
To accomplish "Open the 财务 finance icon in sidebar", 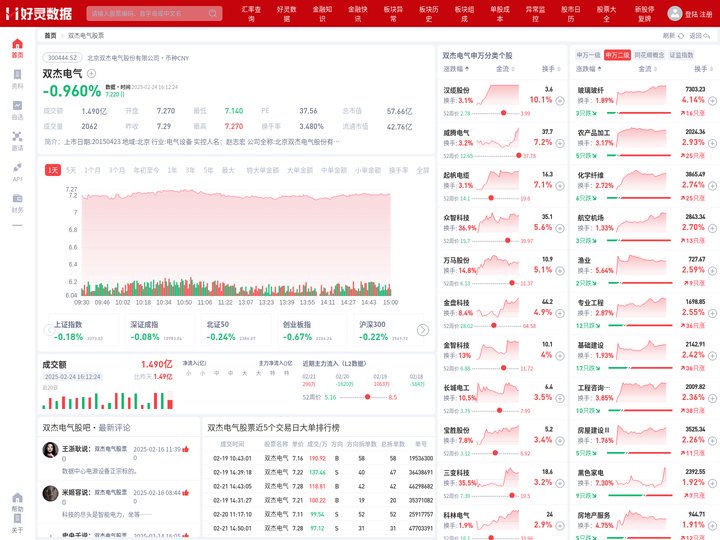I will (x=17, y=198).
